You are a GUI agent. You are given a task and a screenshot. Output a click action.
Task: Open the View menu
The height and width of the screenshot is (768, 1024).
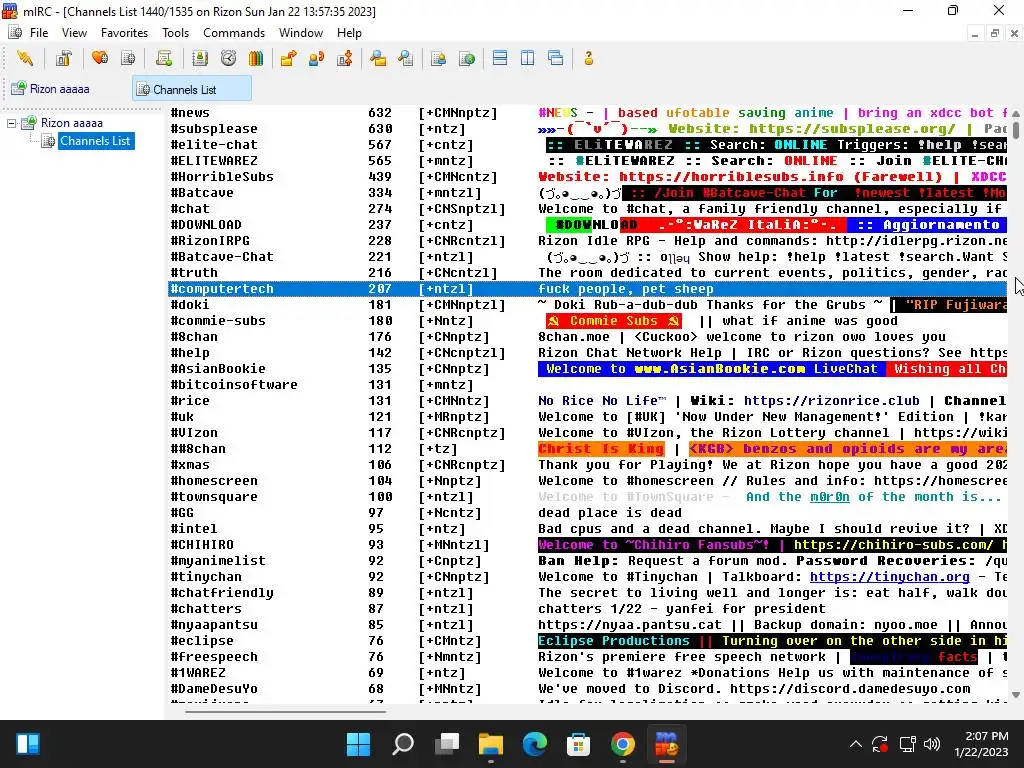(x=74, y=33)
